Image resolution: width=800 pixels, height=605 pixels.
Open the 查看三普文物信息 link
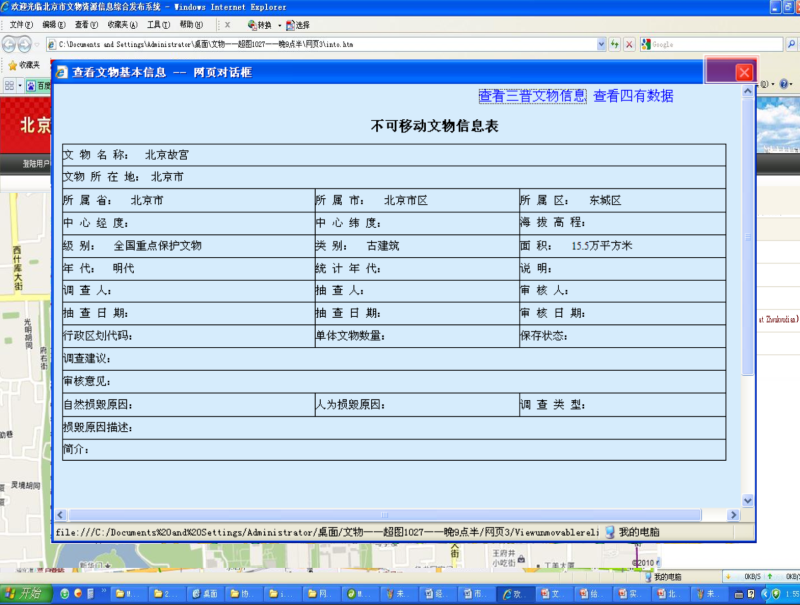(x=532, y=96)
